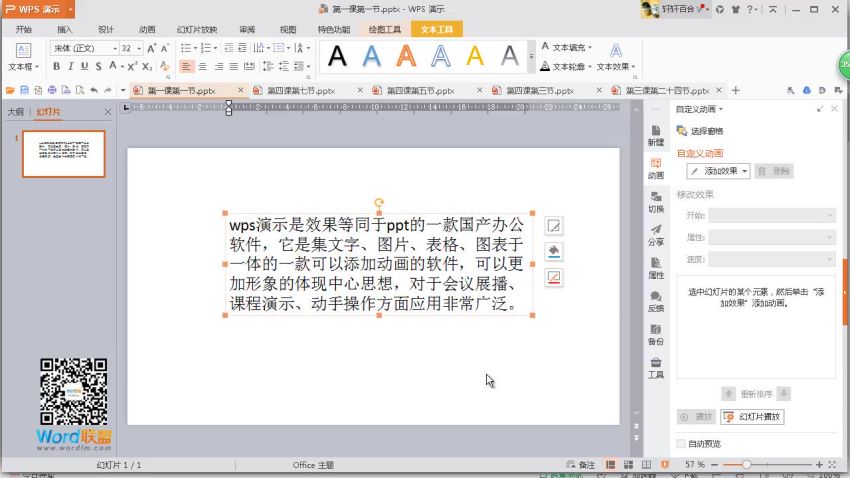Click the increase indent icon
The image size is (850, 478).
pos(242,48)
